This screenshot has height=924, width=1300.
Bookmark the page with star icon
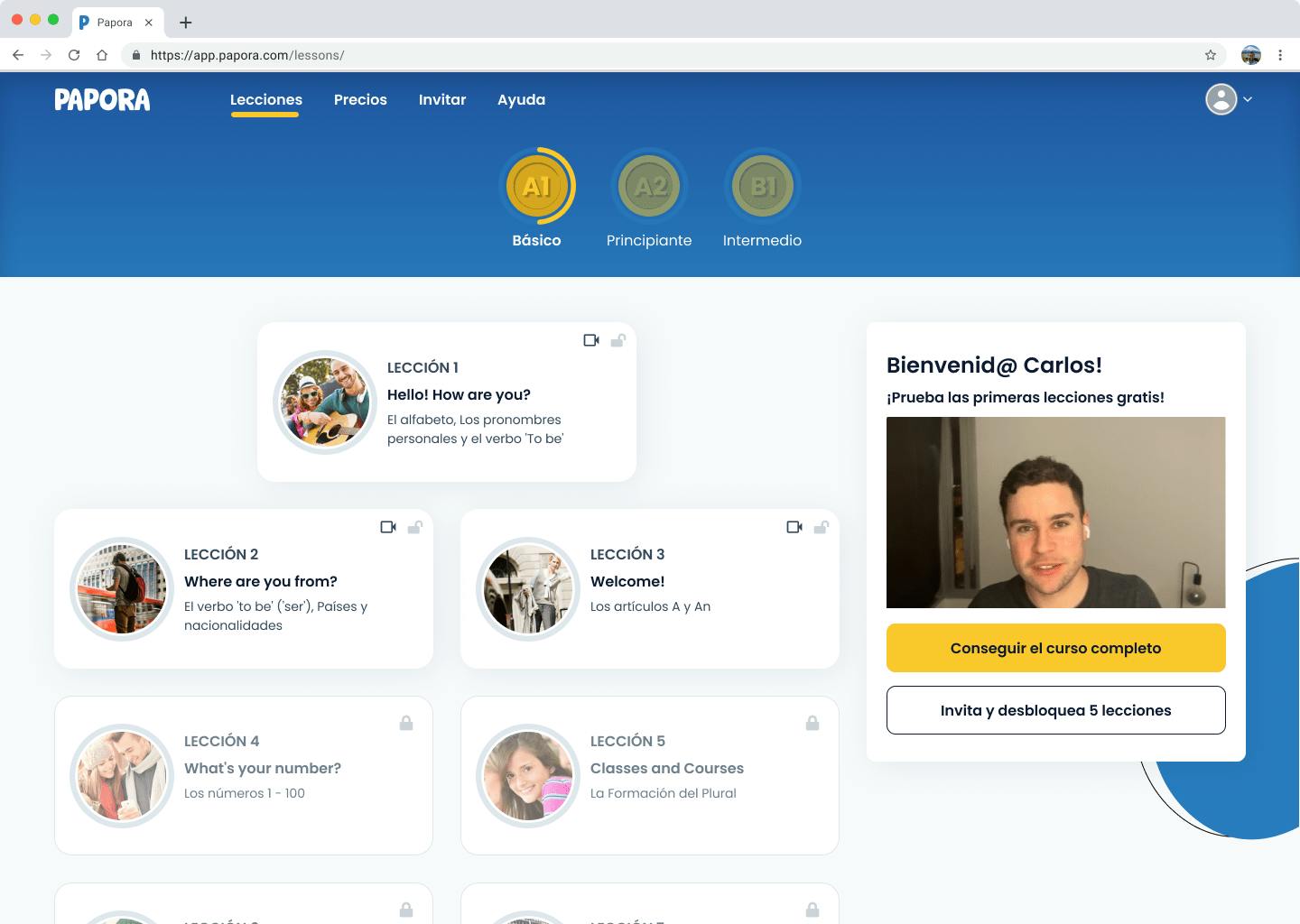pyautogui.click(x=1211, y=55)
